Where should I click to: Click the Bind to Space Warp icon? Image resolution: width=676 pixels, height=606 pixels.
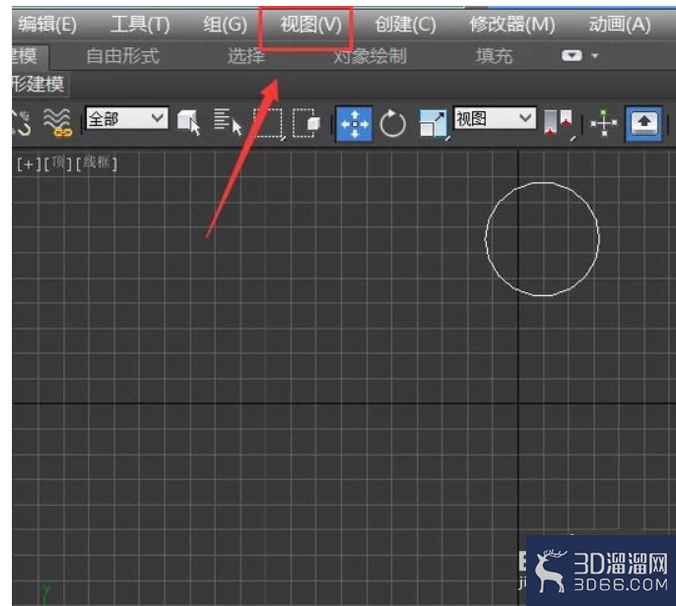coord(57,122)
